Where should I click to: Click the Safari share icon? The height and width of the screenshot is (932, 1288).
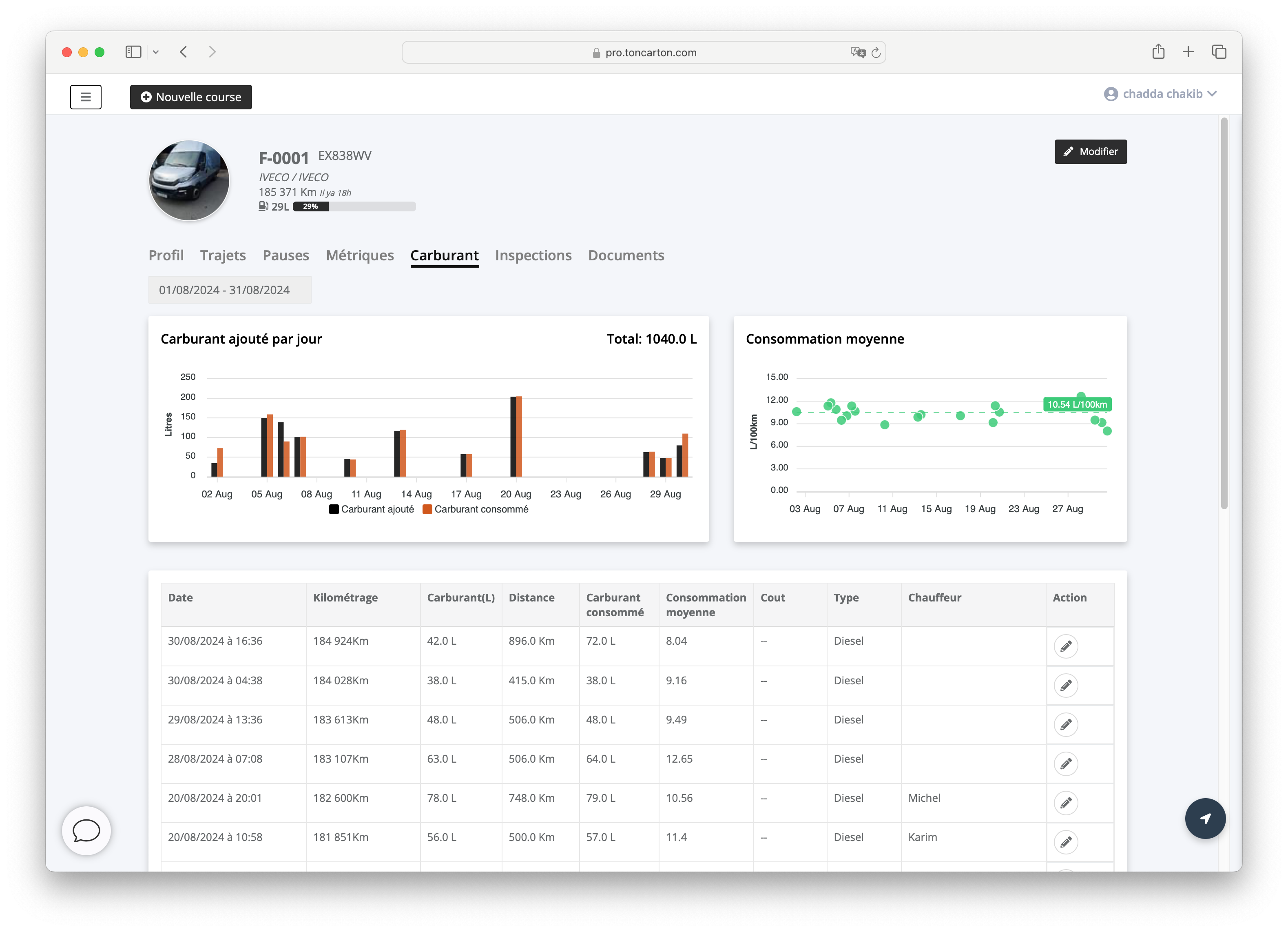(x=1158, y=52)
